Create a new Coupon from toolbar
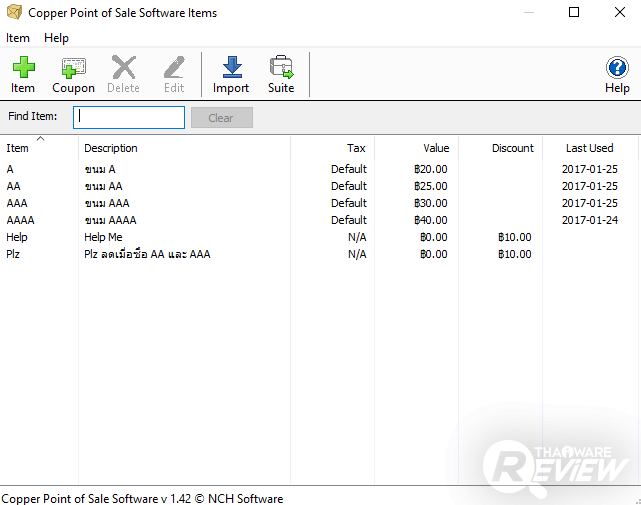The height and width of the screenshot is (505, 641). (x=73, y=74)
